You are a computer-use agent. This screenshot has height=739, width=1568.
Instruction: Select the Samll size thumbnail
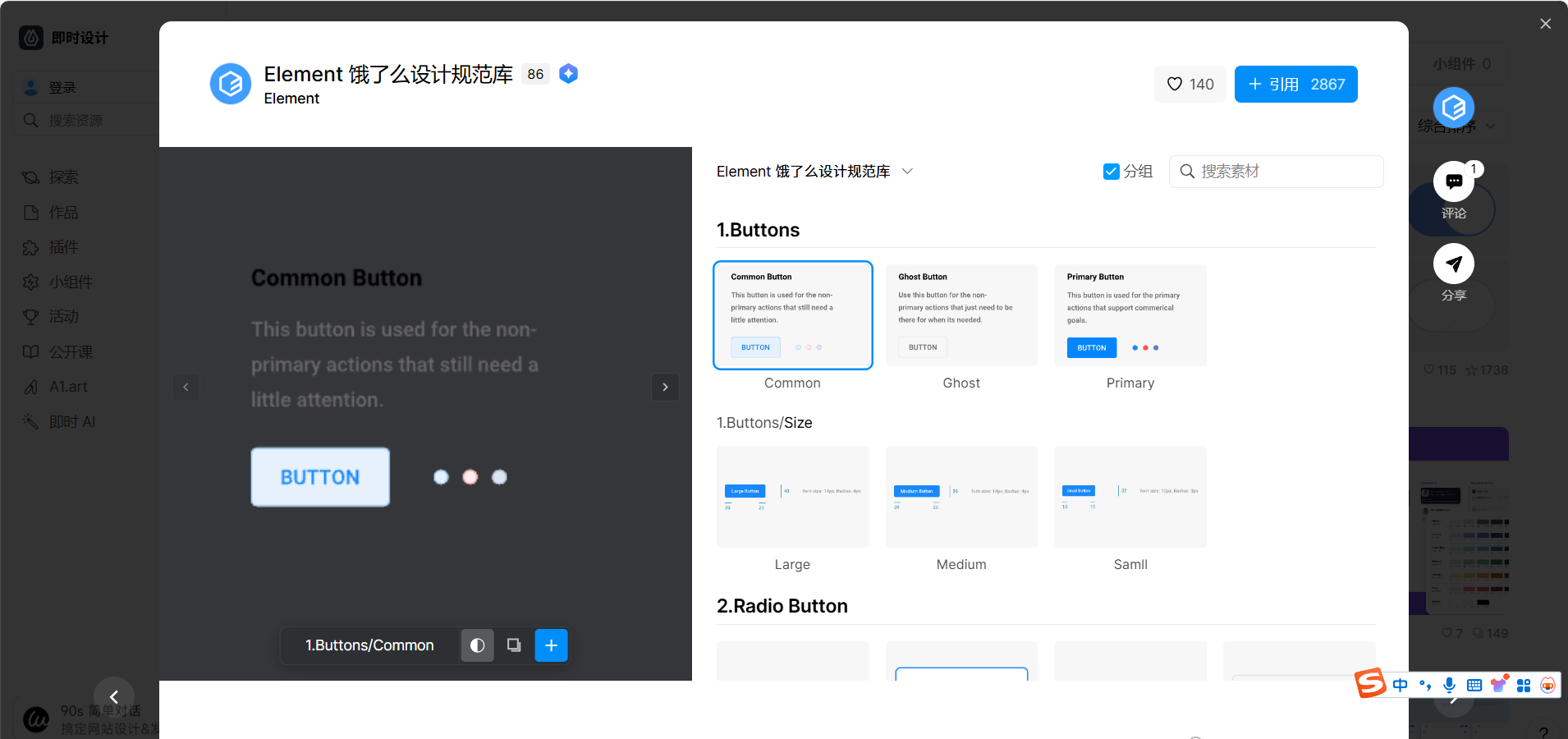pos(1130,497)
